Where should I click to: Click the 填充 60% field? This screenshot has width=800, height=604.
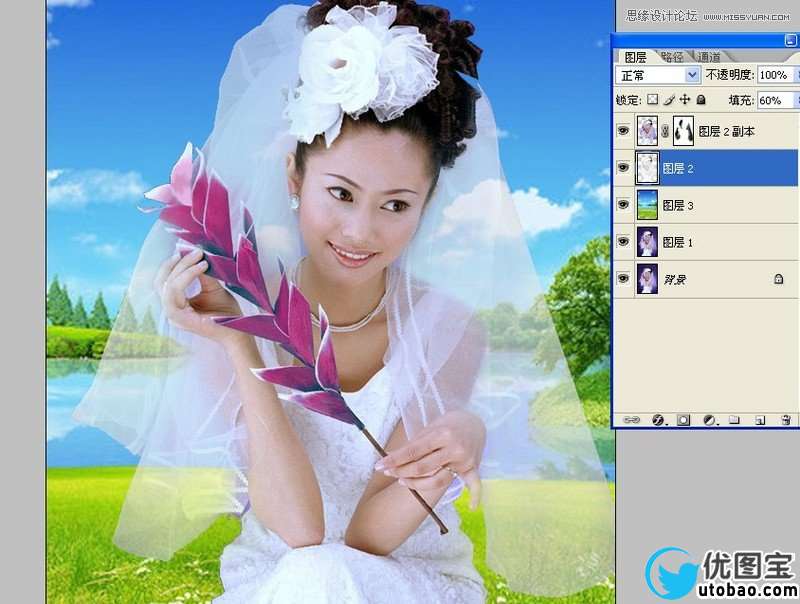pyautogui.click(x=775, y=100)
